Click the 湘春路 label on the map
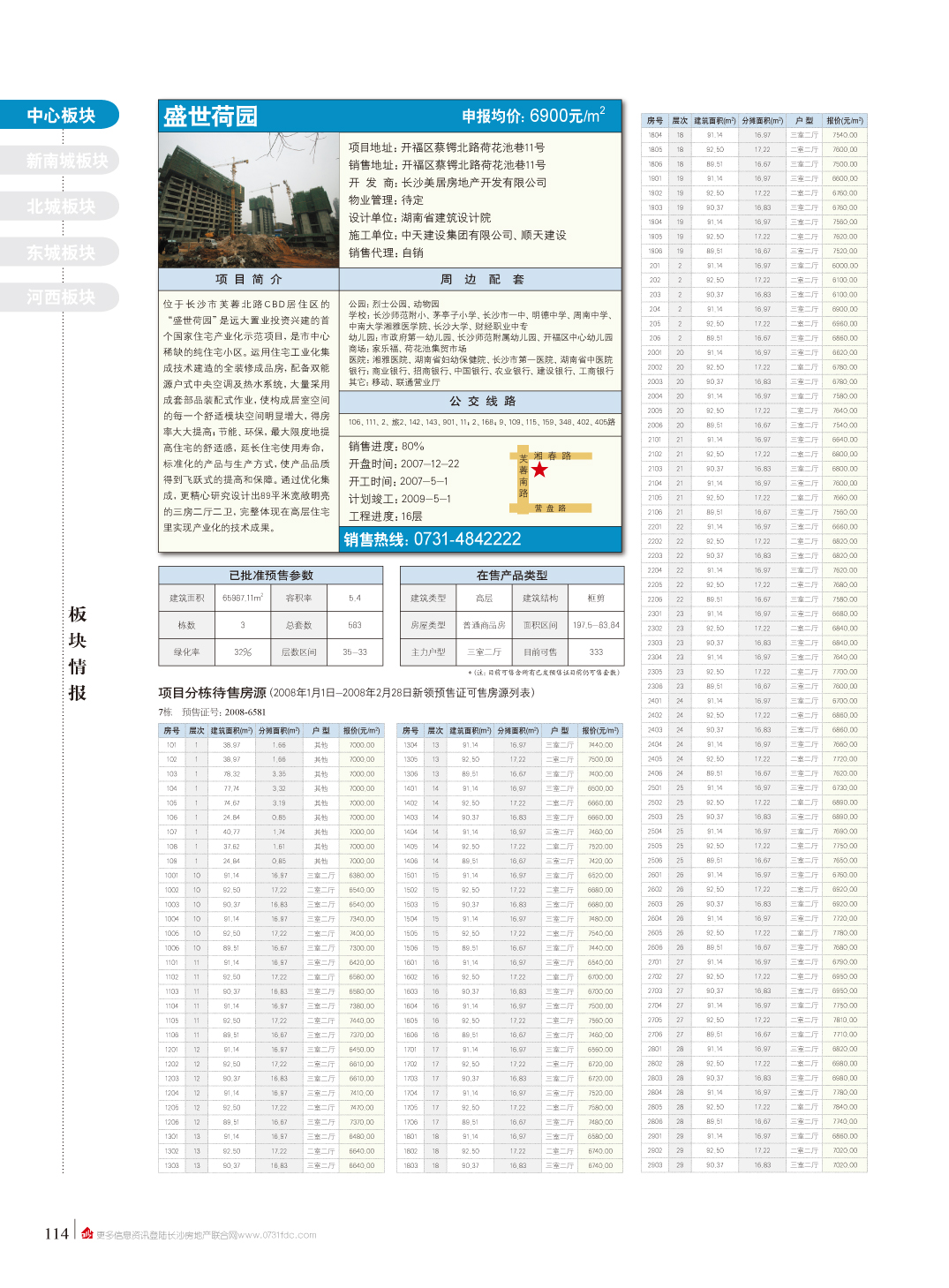Screen dimensions: 949x1288 click(553, 456)
